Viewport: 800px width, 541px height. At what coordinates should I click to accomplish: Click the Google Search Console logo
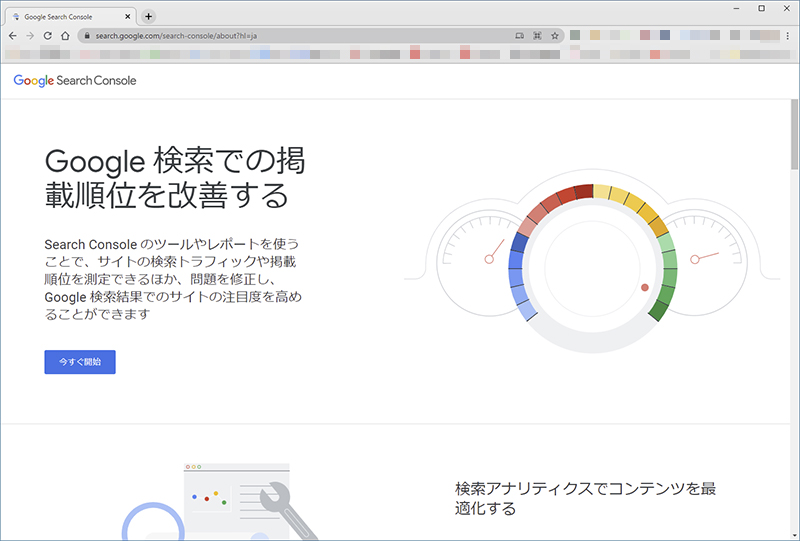click(x=75, y=81)
